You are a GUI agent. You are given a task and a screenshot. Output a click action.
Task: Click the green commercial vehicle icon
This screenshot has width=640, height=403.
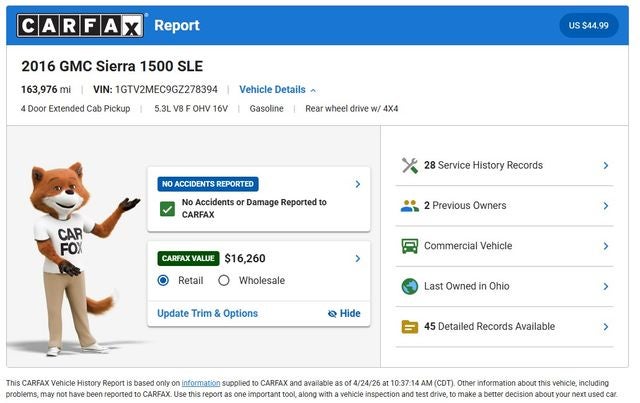click(x=409, y=246)
